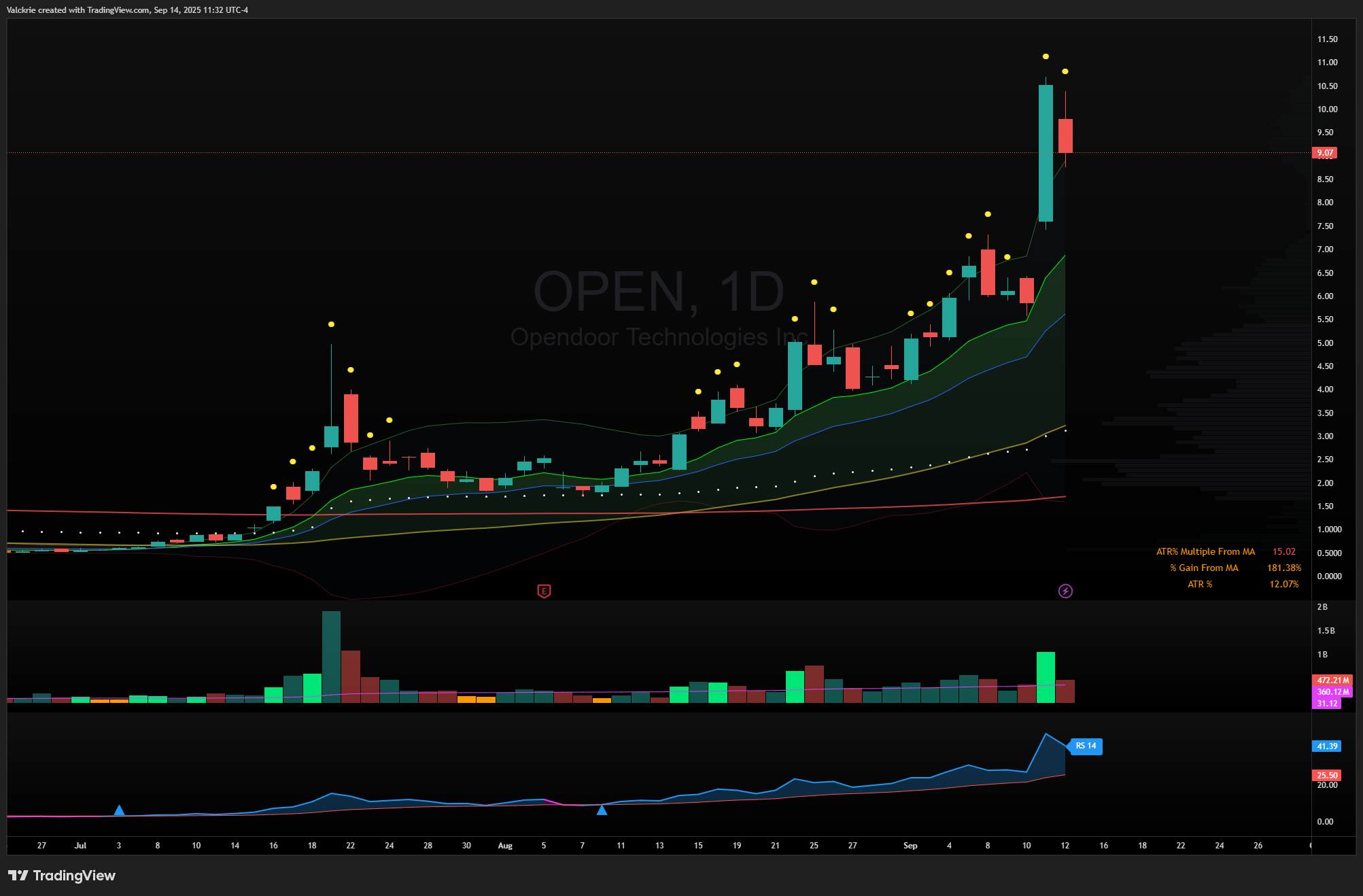The height and width of the screenshot is (896, 1363).
Task: Click the blue 41.39 RS value label
Action: click(1326, 746)
